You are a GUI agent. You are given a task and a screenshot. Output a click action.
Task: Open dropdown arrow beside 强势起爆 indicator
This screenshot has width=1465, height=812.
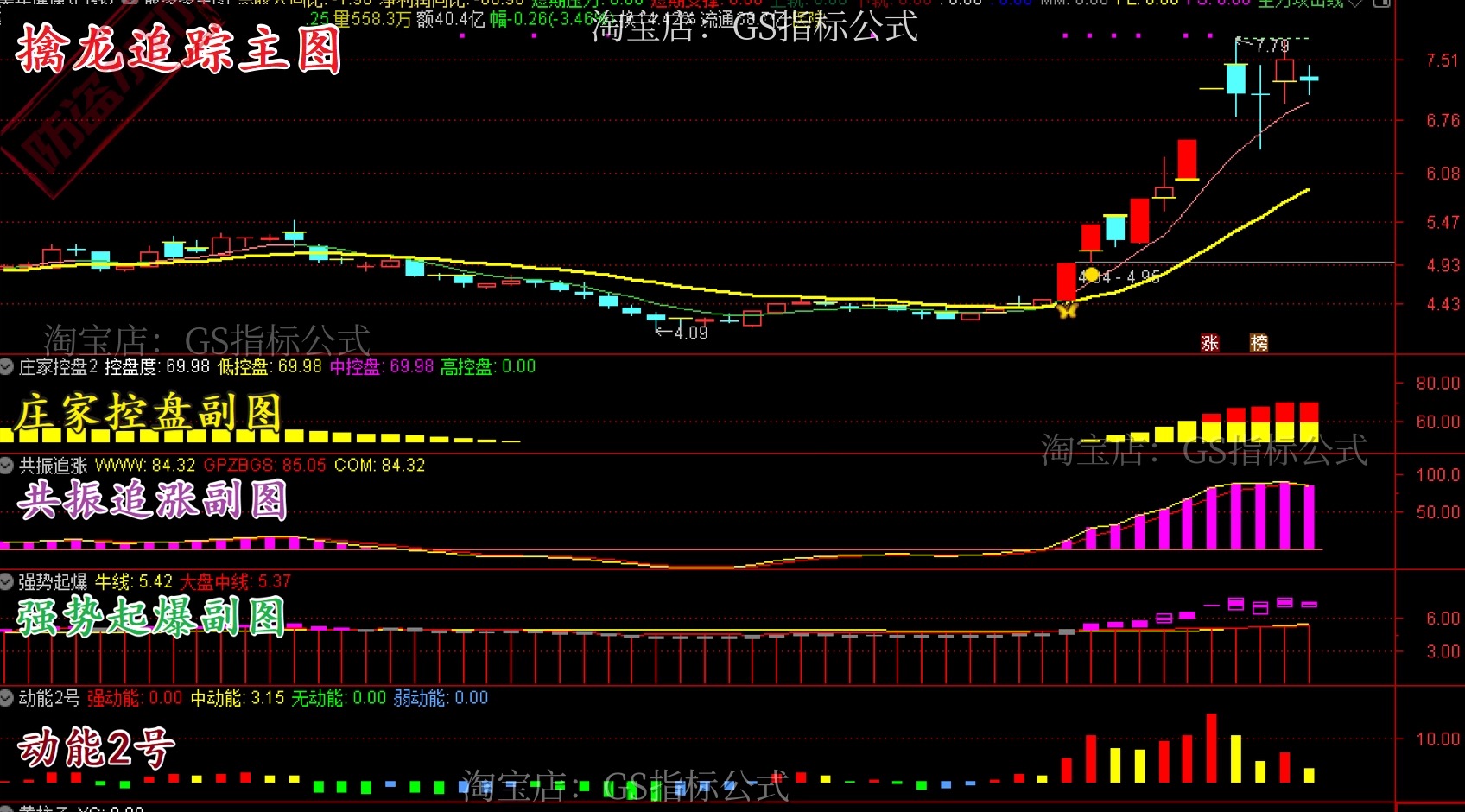pos(7,581)
